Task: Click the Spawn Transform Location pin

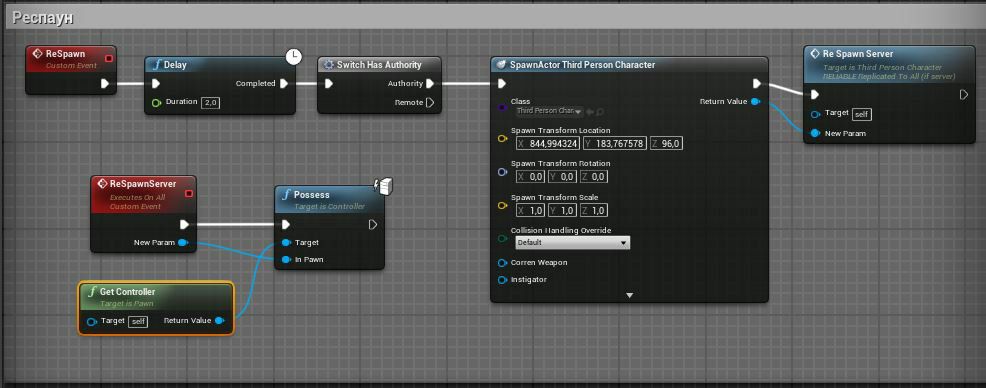Action: pyautogui.click(x=502, y=138)
